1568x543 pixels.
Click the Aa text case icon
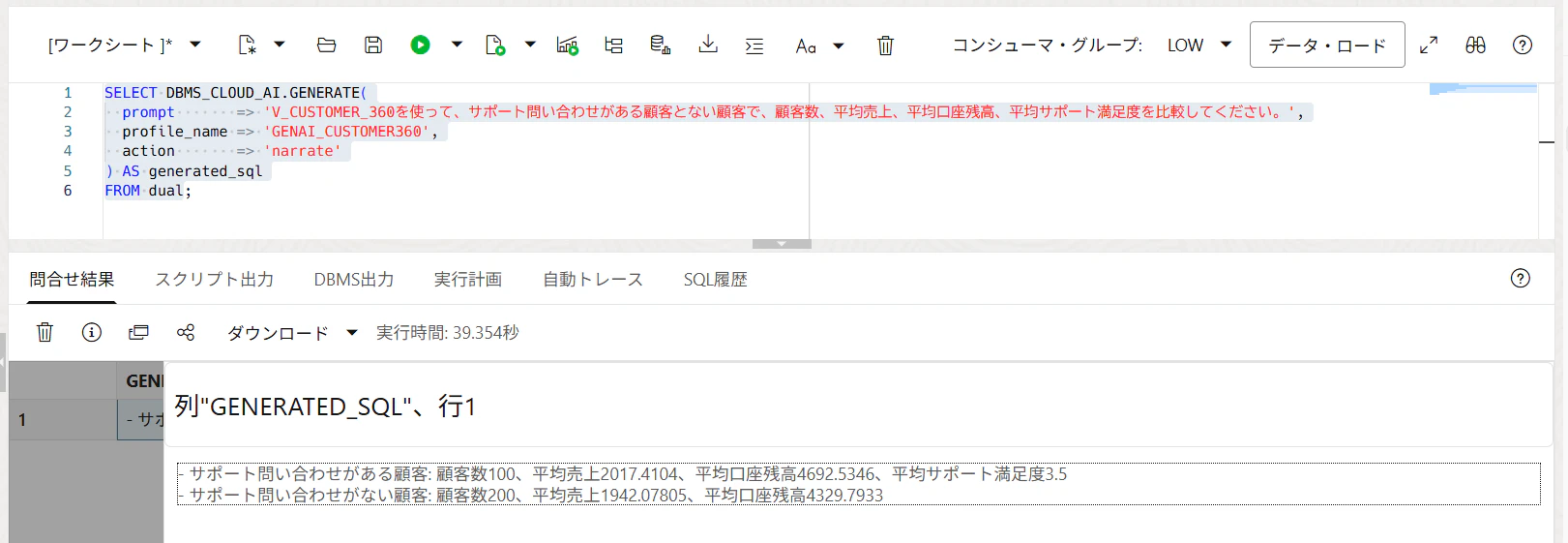click(806, 45)
